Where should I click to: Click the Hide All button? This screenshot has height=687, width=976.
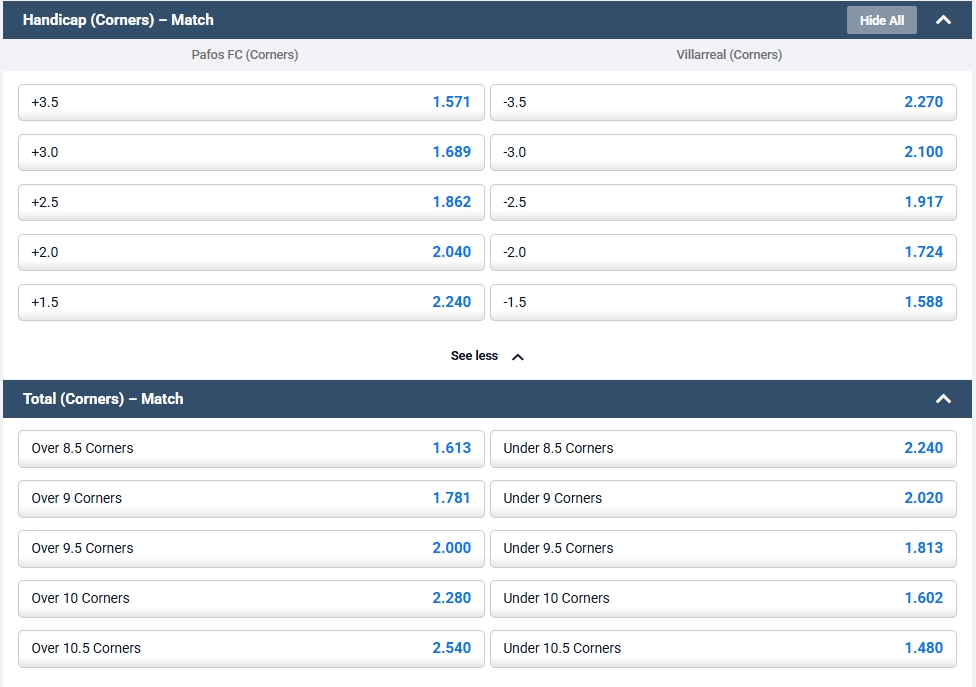pos(881,20)
